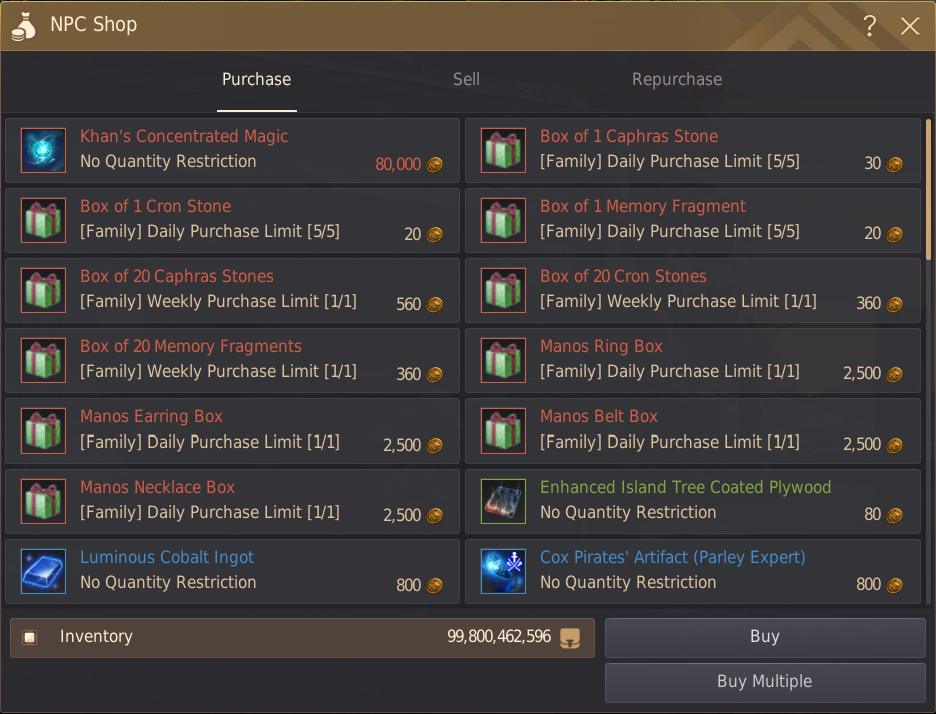The height and width of the screenshot is (714, 936).
Task: Click the Box of 20 Caphras Stones icon
Action: click(43, 291)
